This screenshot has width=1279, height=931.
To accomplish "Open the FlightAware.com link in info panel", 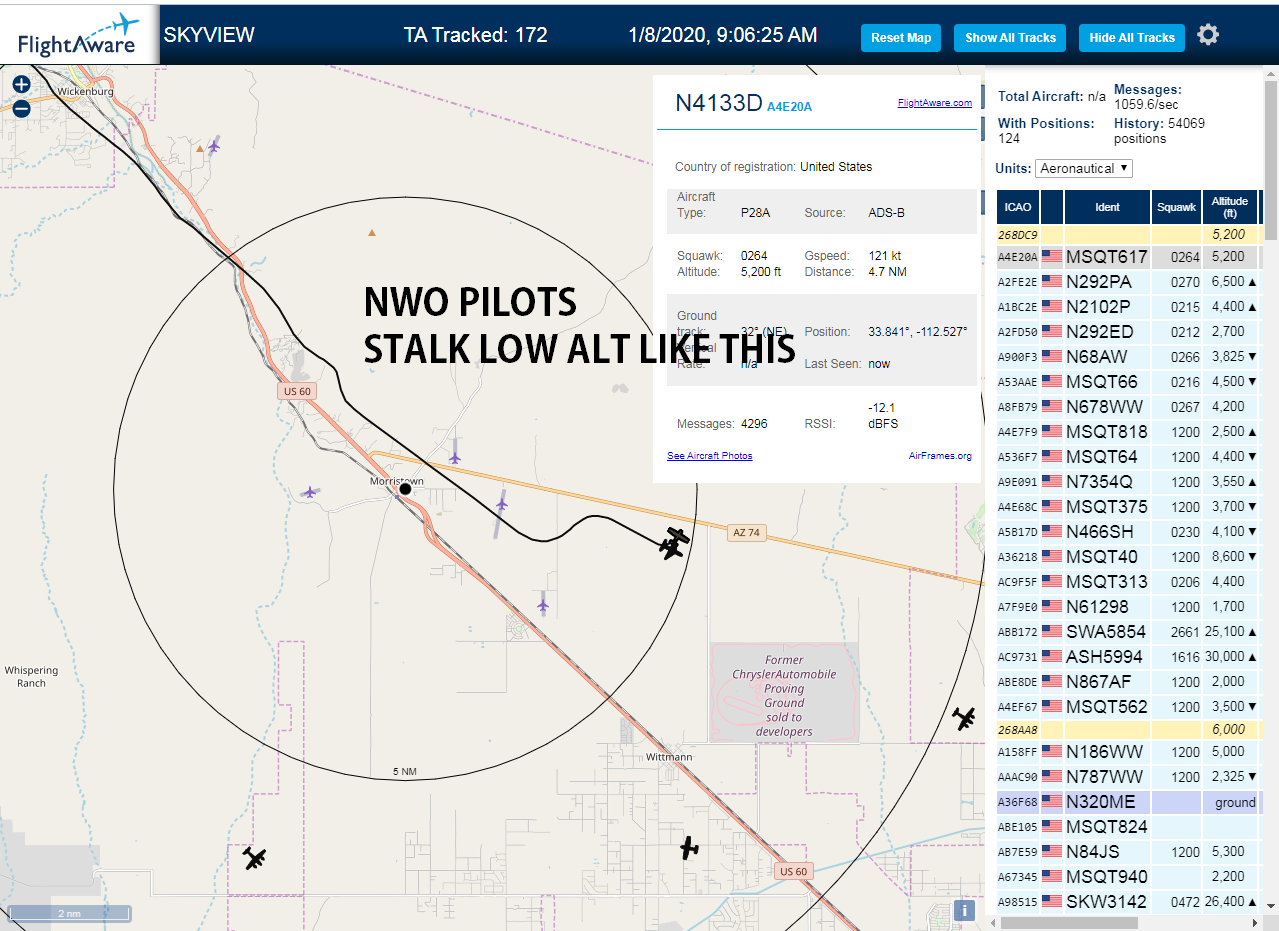I will pos(935,103).
